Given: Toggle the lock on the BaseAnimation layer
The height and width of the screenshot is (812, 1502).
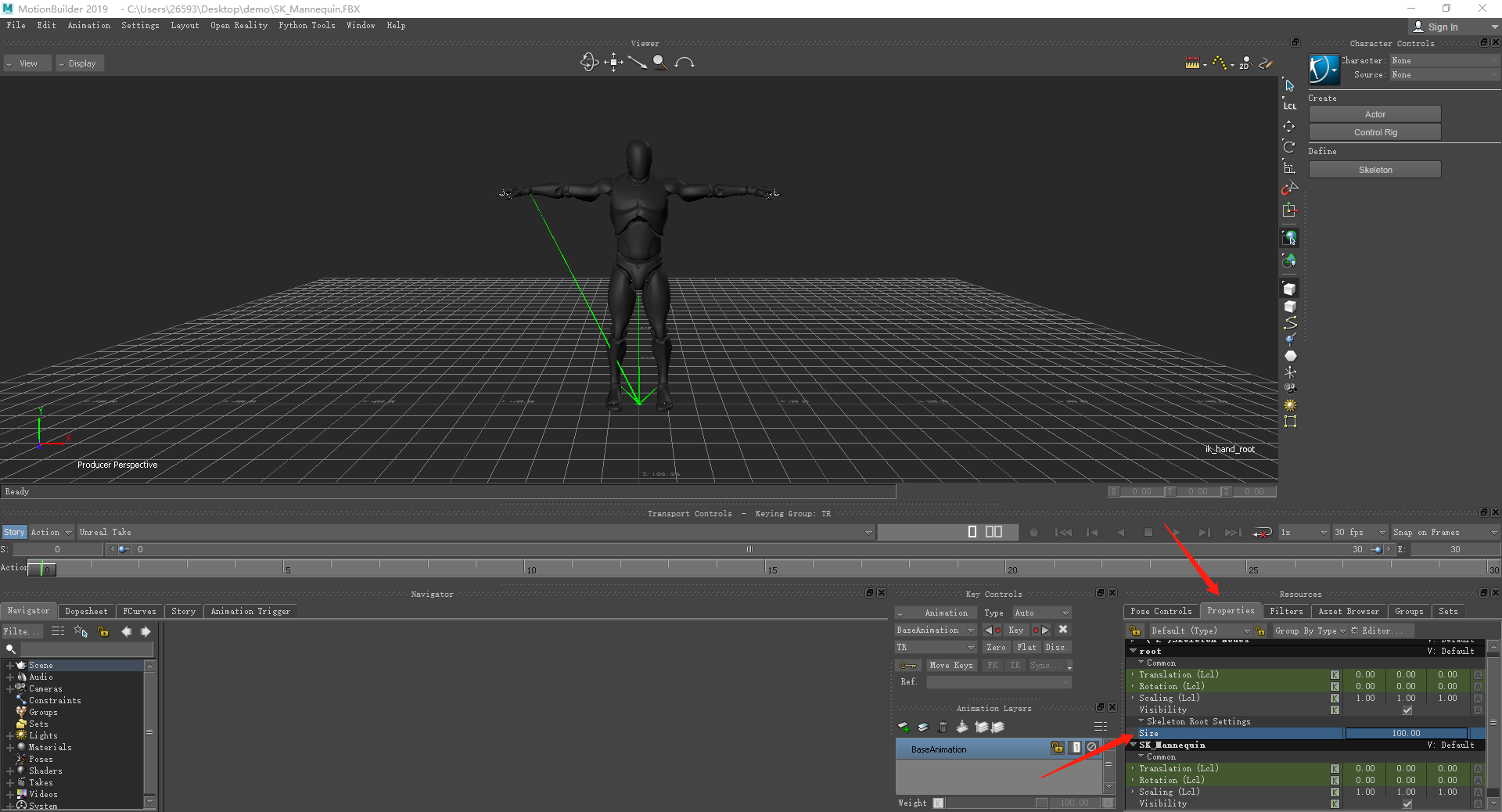Looking at the screenshot, I should coord(1058,749).
